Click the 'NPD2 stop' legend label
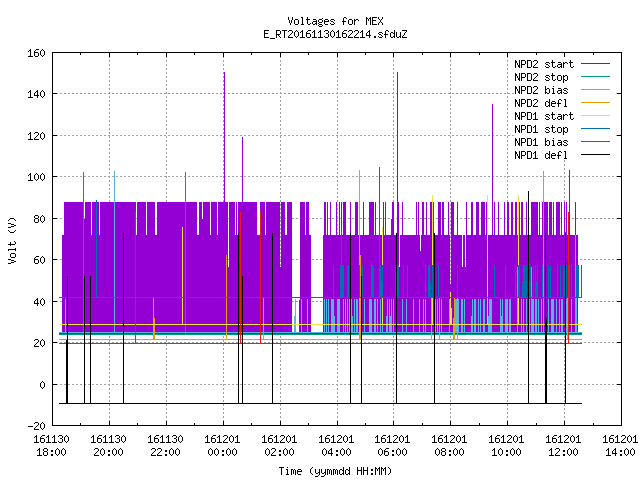640x480 pixels. [x=541, y=77]
